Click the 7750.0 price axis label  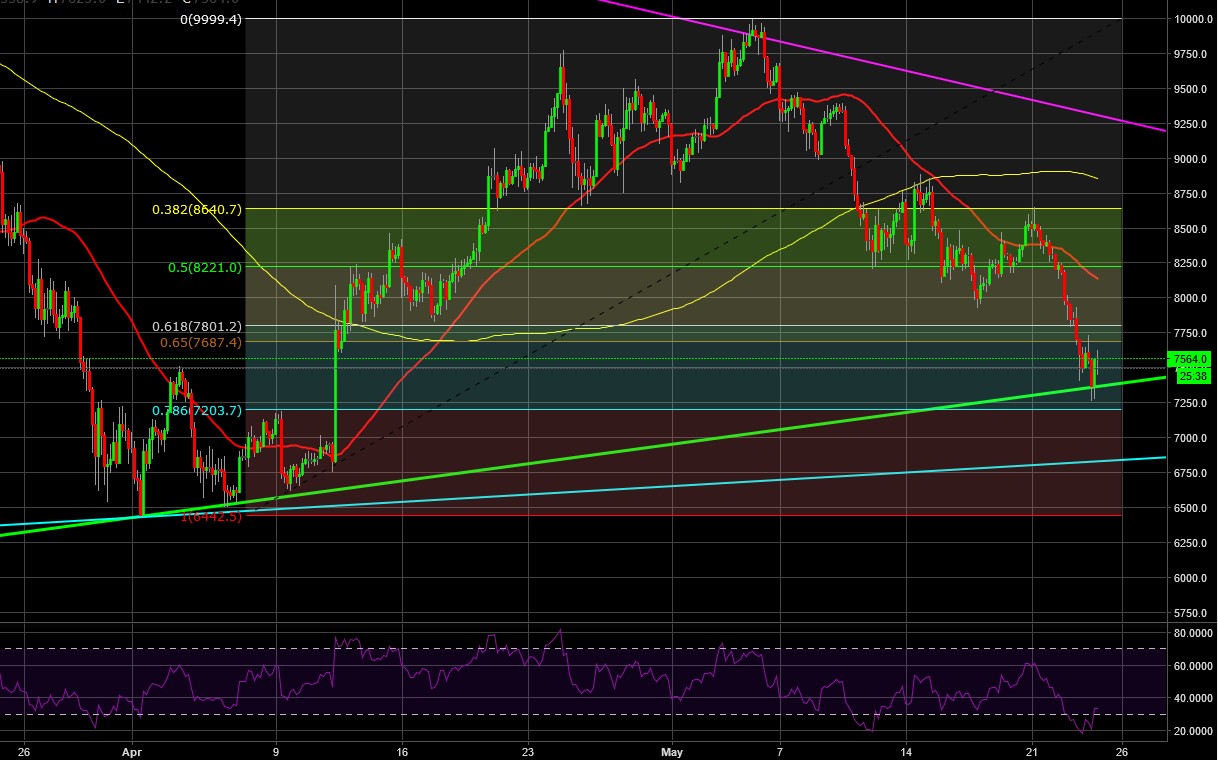1189,334
